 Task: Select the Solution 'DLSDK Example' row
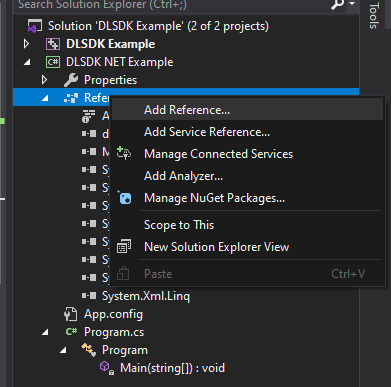tap(158, 26)
